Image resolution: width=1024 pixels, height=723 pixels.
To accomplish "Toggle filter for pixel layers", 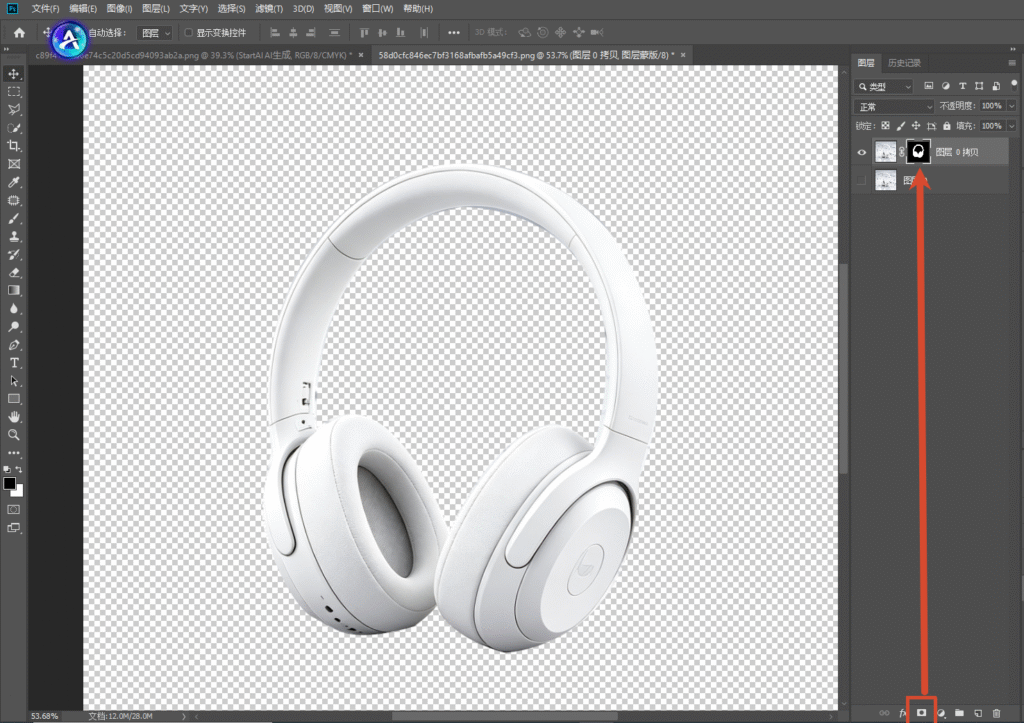I will coord(929,86).
